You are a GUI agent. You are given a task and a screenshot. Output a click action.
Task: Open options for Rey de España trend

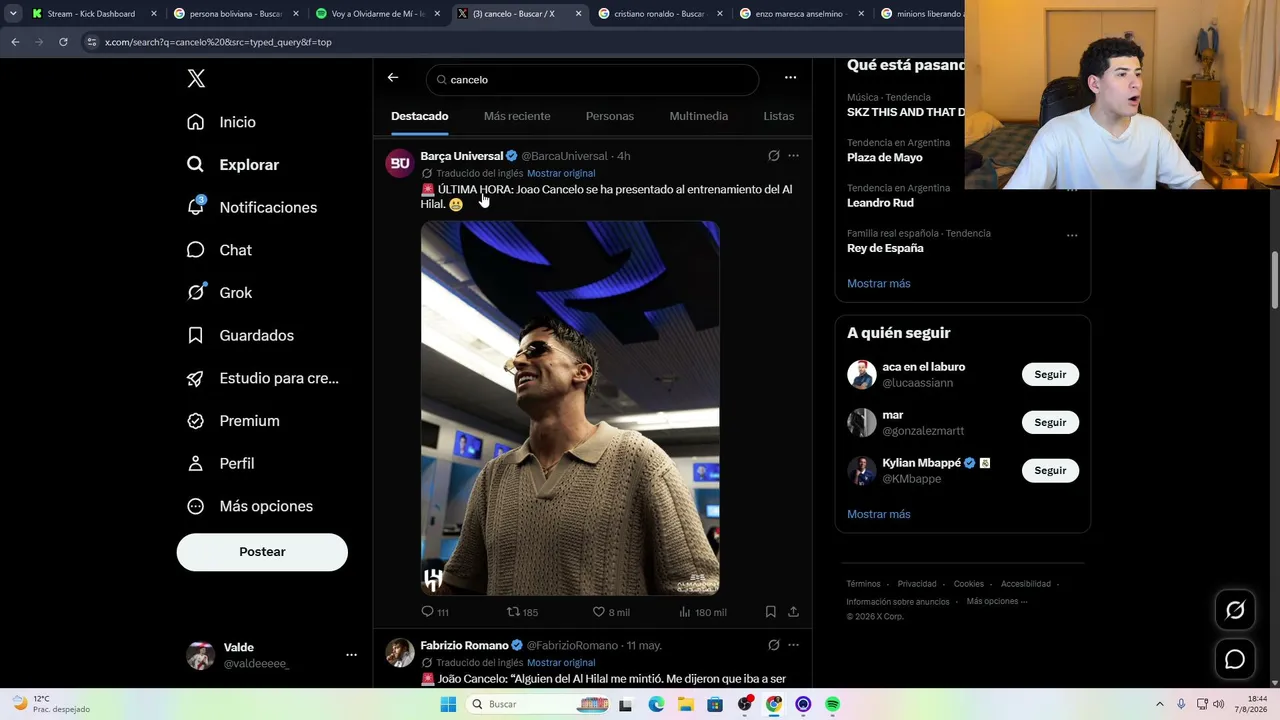click(1072, 235)
